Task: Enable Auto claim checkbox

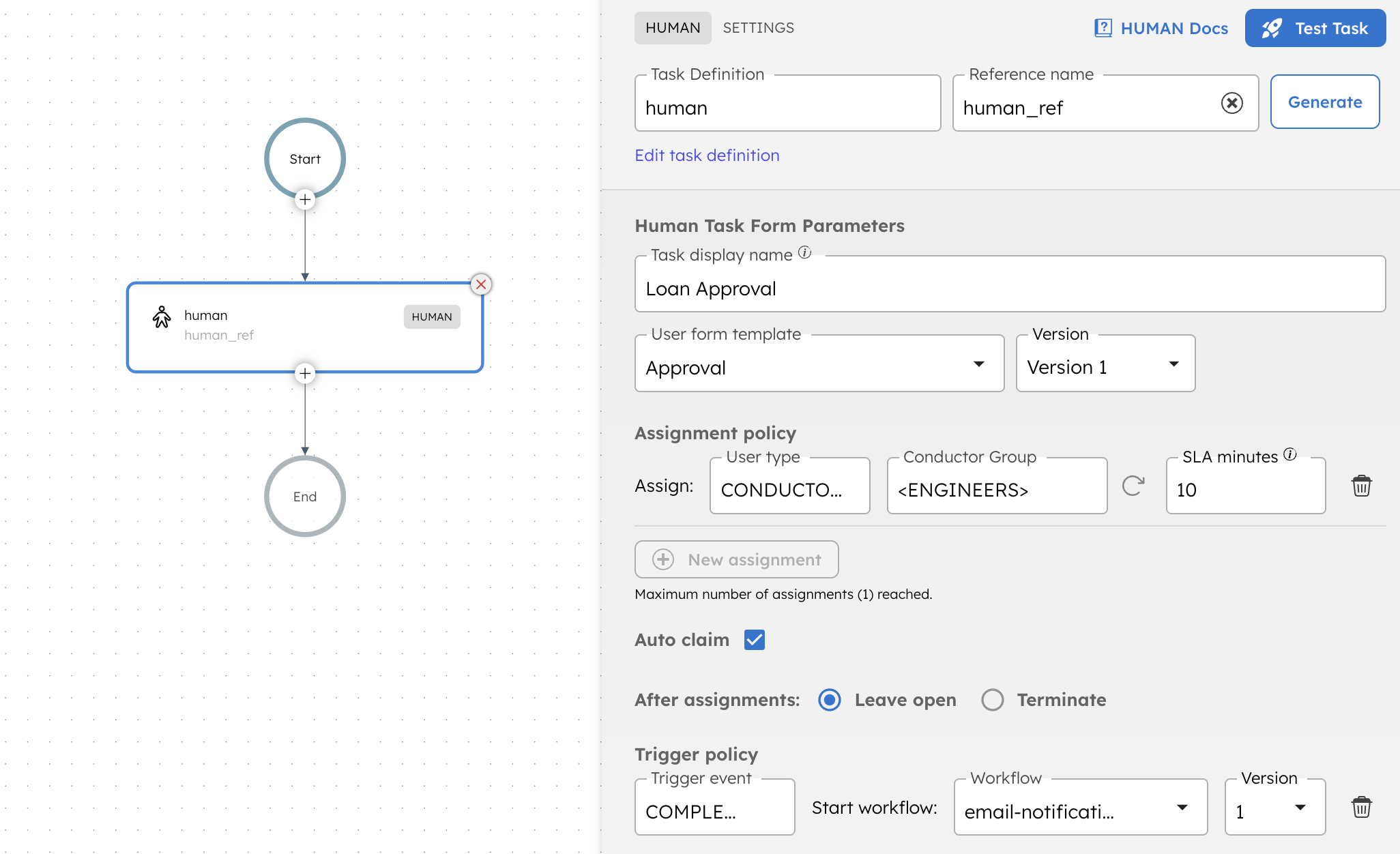Action: point(755,639)
